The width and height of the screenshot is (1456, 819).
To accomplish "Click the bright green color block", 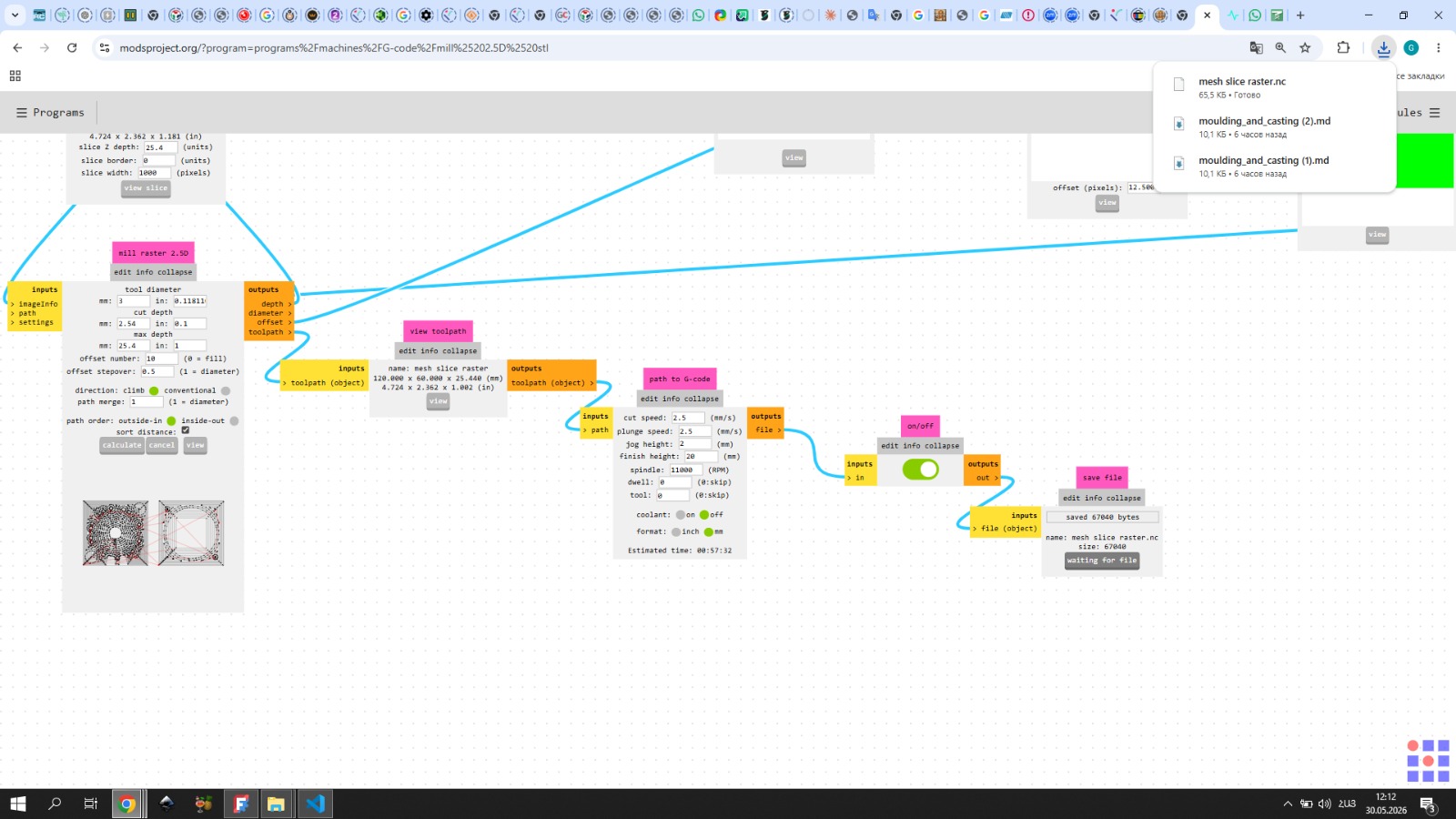I will pos(1425,161).
